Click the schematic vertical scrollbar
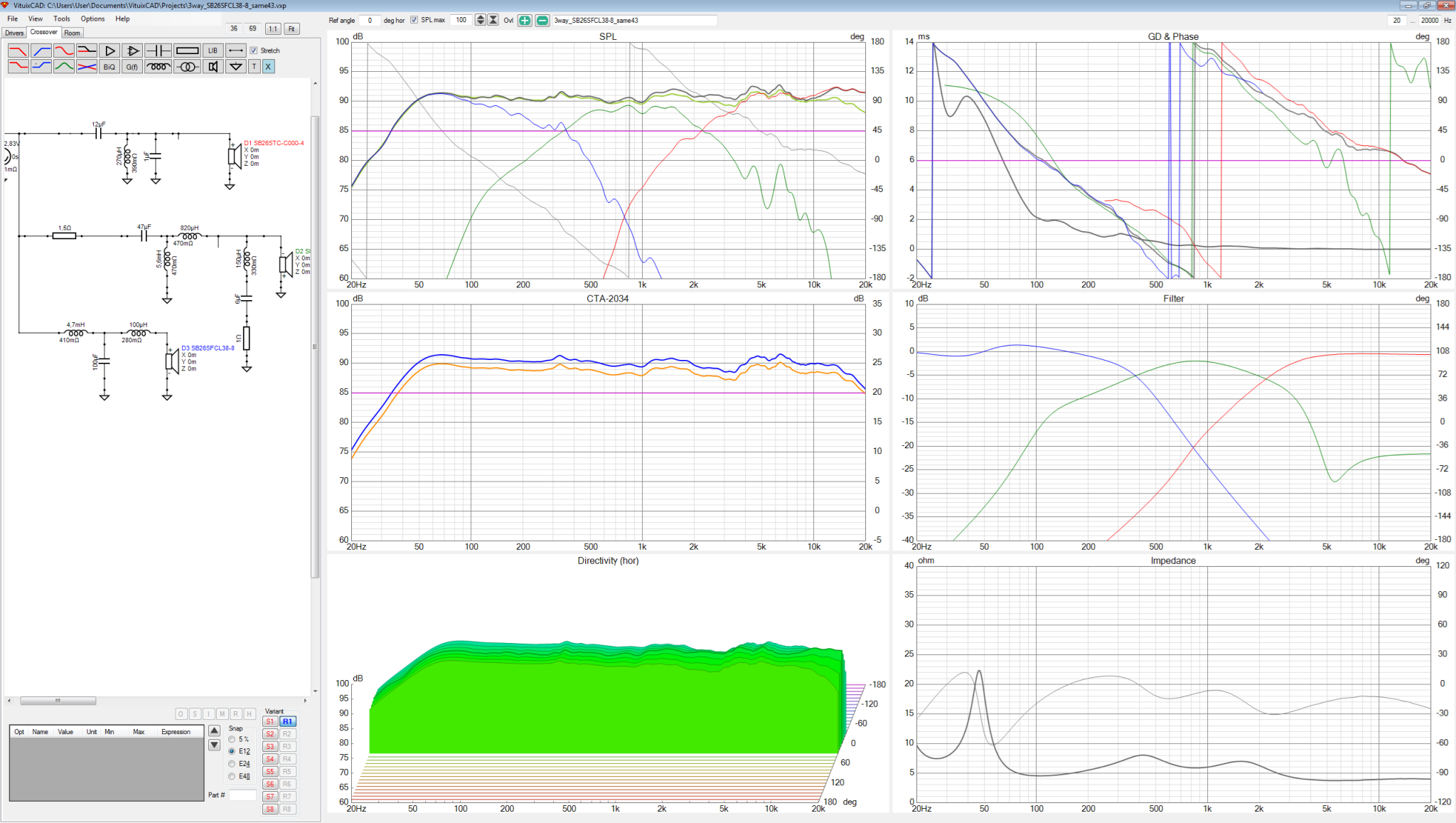Image resolution: width=1456 pixels, height=823 pixels. (x=315, y=347)
